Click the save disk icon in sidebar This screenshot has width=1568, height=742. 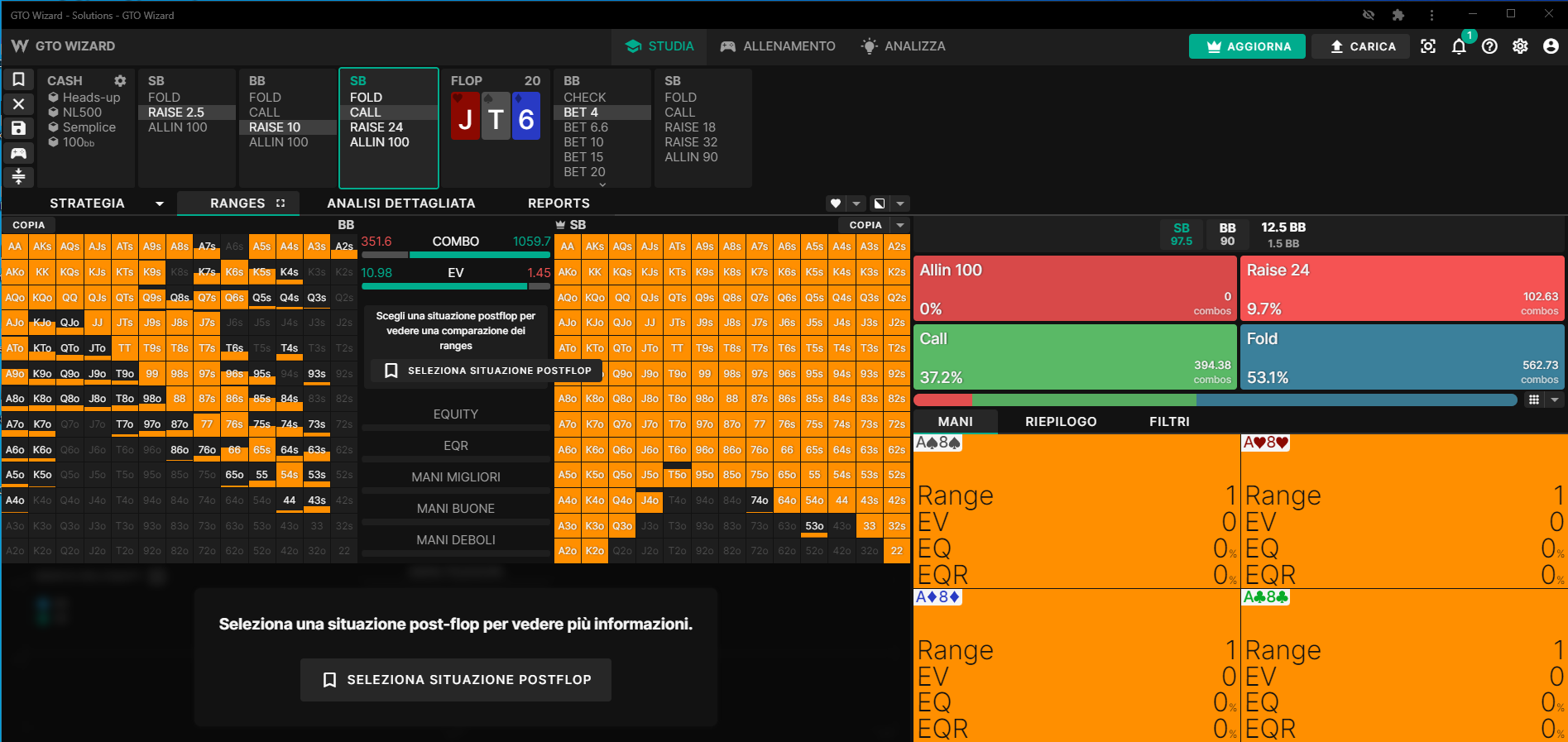click(x=18, y=128)
